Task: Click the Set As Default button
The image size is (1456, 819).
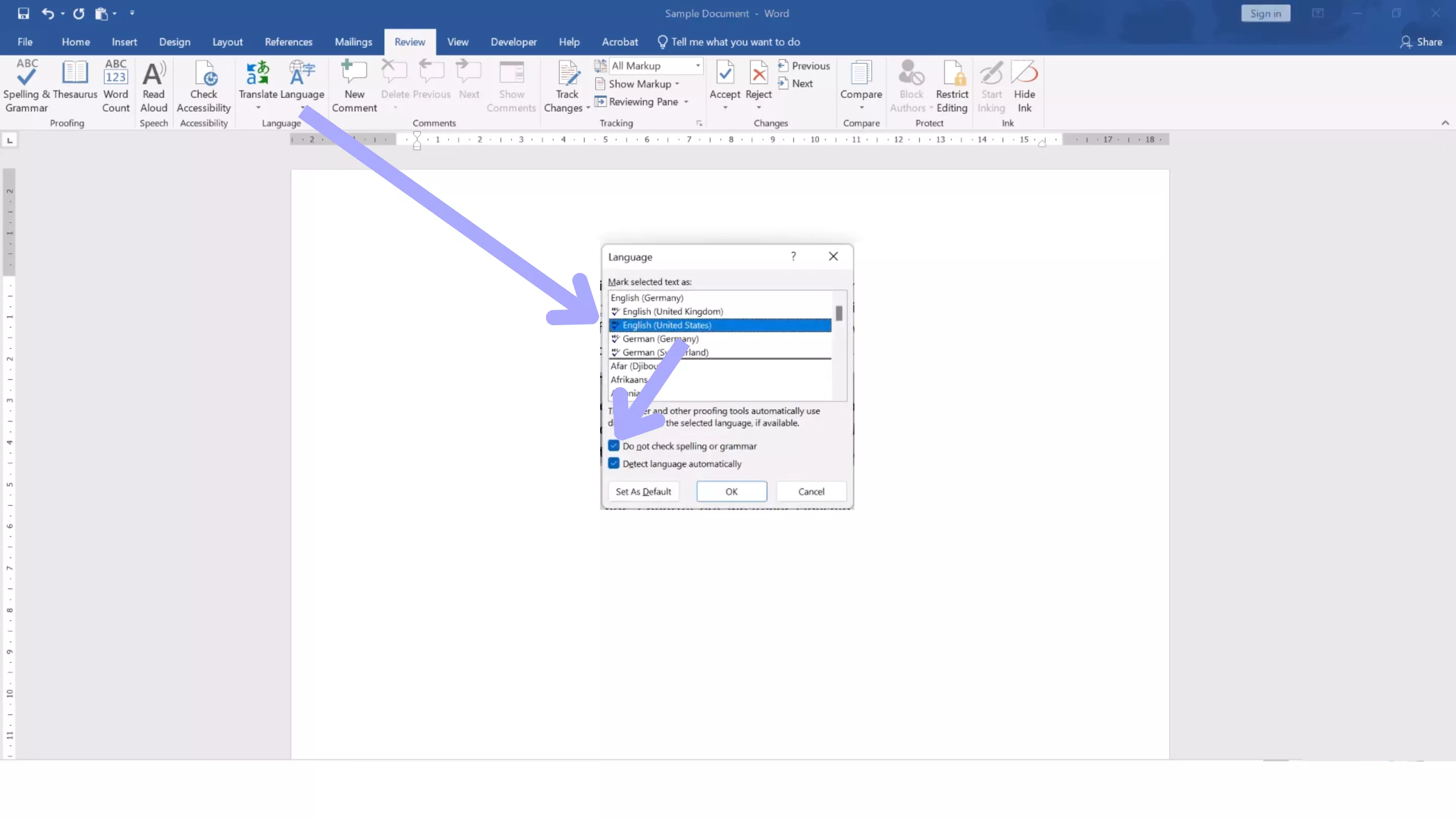Action: point(643,491)
